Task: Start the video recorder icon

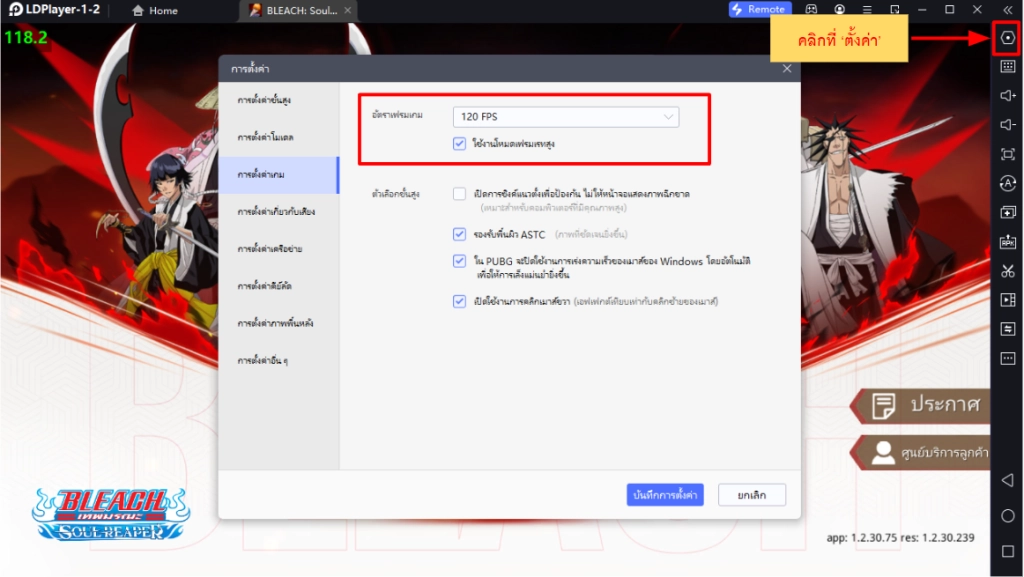Action: pos(1008,300)
